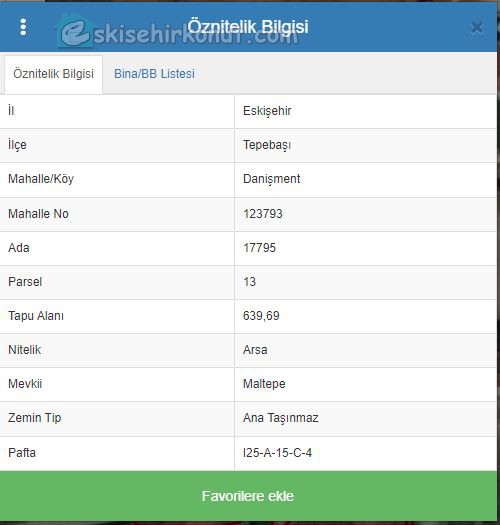
Task: Click the Parsel value 13
Action: [x=249, y=282]
